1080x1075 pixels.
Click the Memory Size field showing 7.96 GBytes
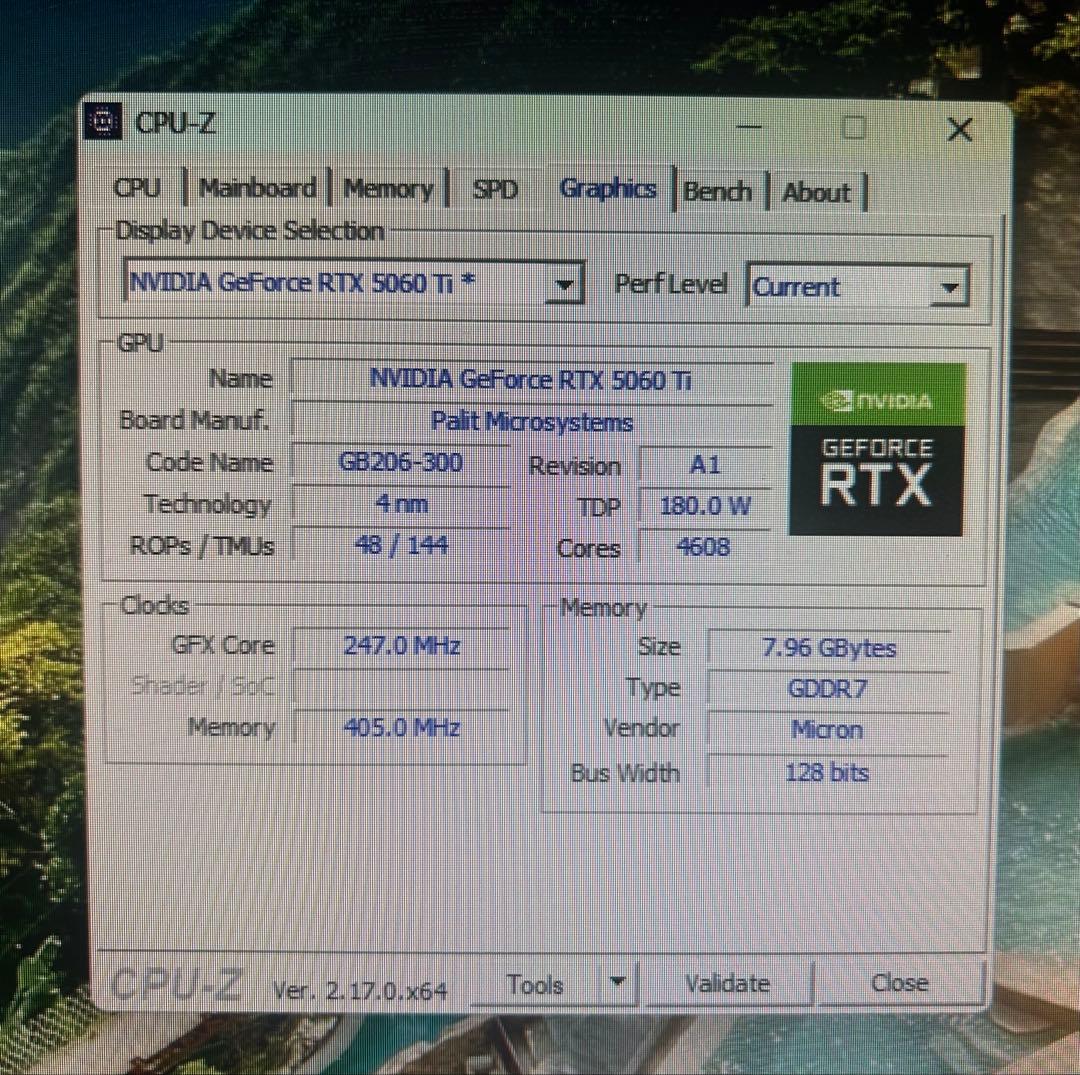827,647
